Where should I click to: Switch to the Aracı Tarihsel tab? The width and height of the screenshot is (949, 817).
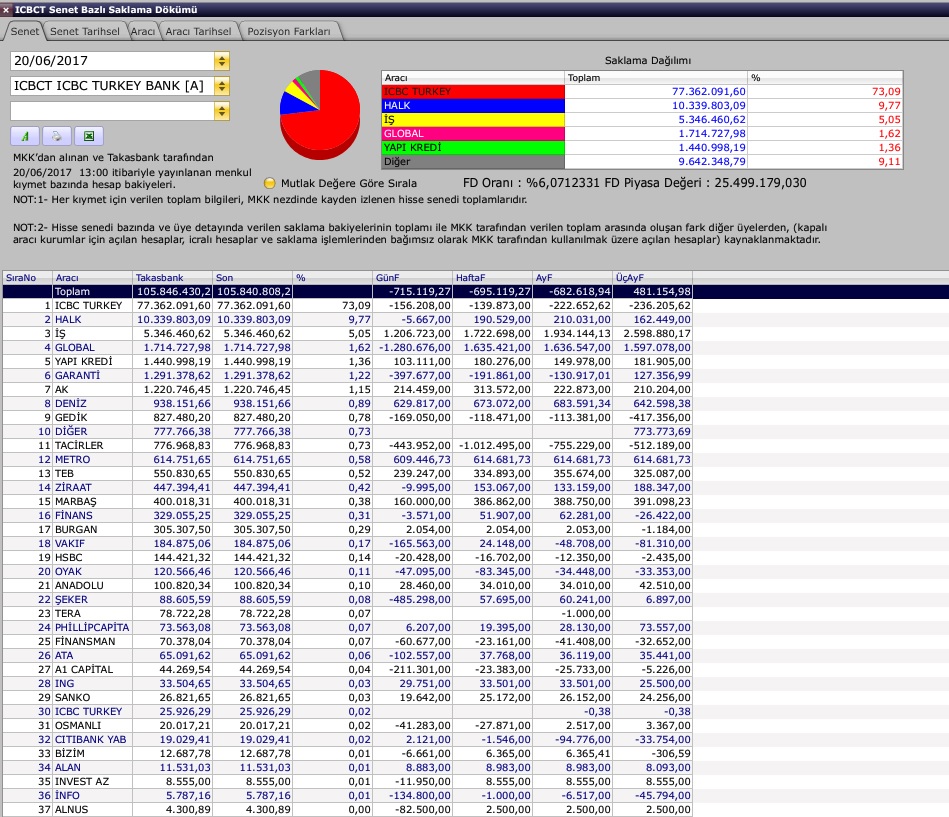tap(199, 31)
